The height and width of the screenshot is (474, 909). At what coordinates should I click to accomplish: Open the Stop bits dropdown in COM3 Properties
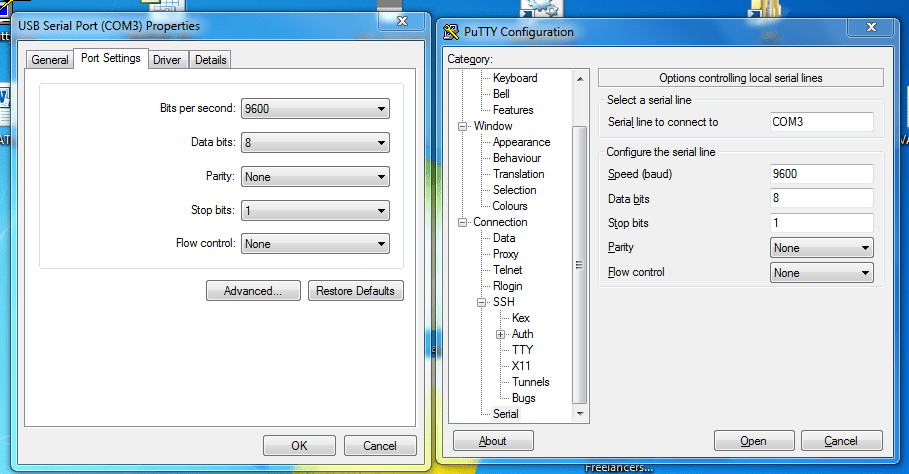[x=315, y=210]
